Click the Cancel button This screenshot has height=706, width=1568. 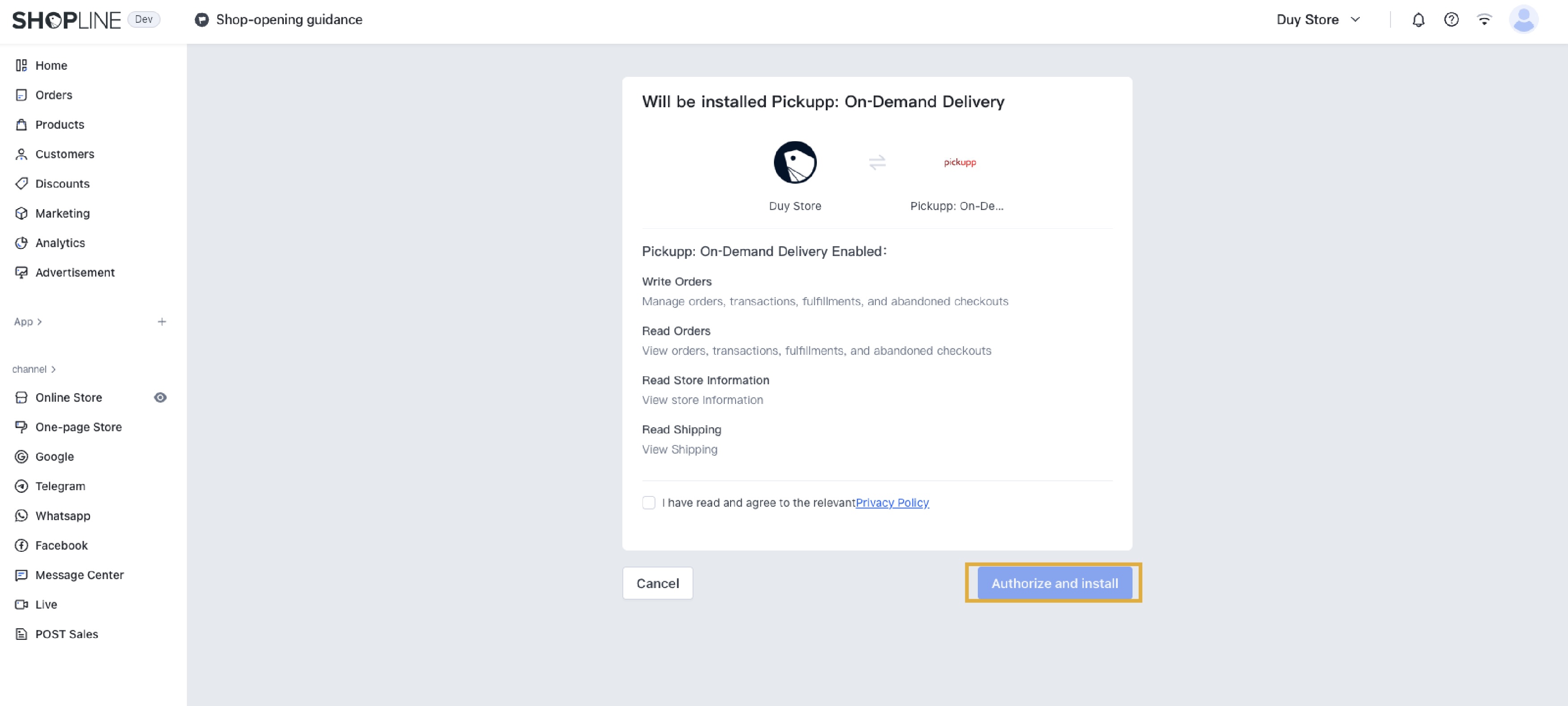tap(657, 583)
